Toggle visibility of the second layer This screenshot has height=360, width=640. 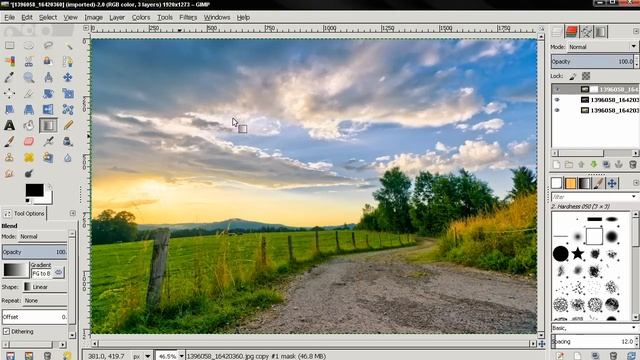557,100
